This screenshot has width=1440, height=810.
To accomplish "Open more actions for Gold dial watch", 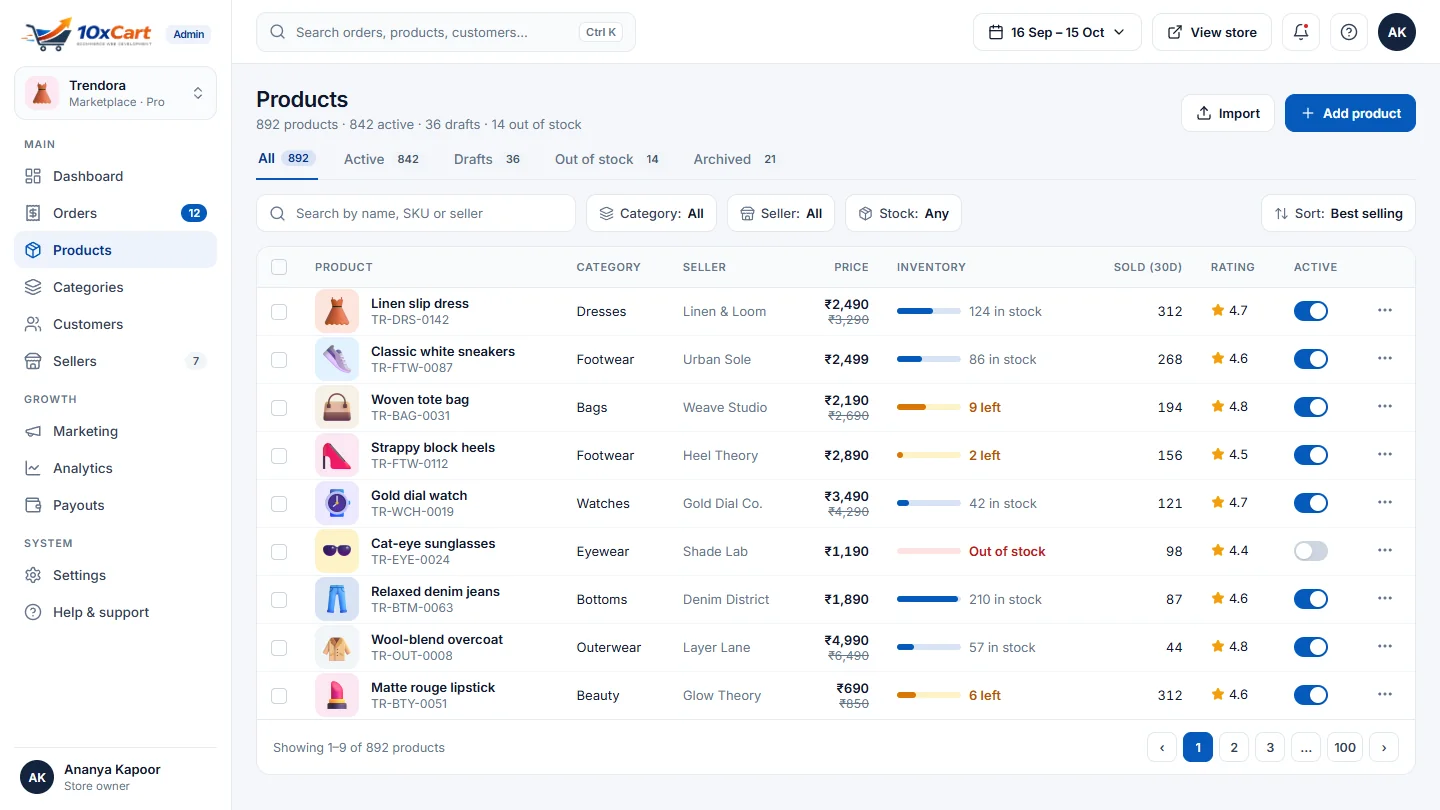I will point(1385,503).
